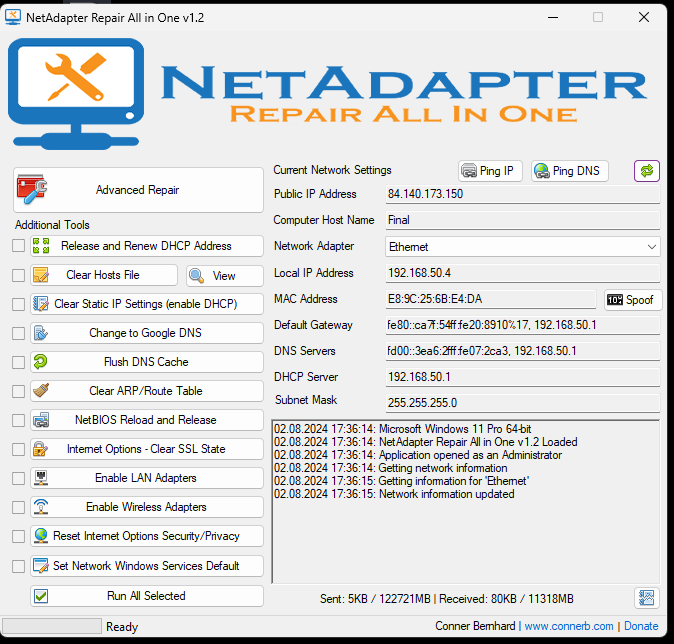Click the DNS Servers field
The height and width of the screenshot is (644, 674).
(x=523, y=351)
